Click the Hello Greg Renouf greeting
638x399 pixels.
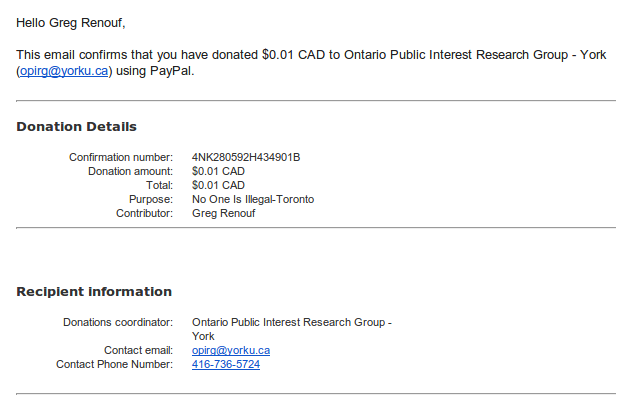point(71,23)
